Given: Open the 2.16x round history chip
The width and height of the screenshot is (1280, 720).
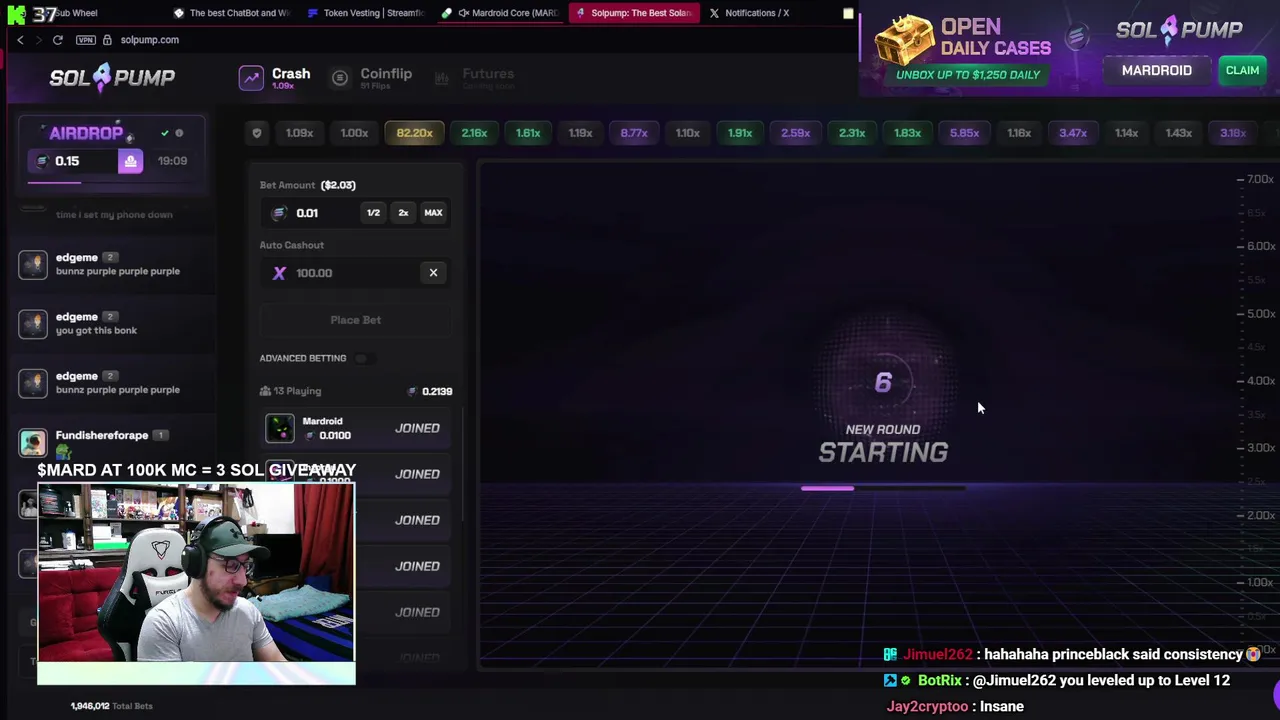Looking at the screenshot, I should pos(474,133).
